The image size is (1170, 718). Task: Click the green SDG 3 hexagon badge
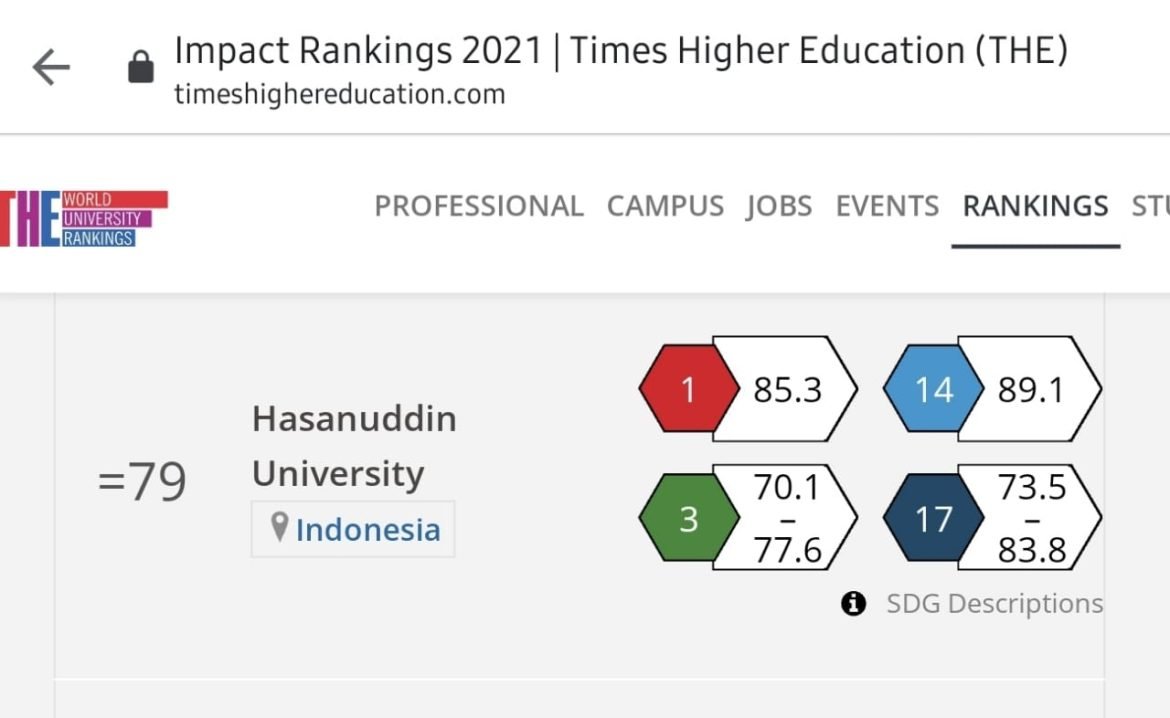[688, 519]
